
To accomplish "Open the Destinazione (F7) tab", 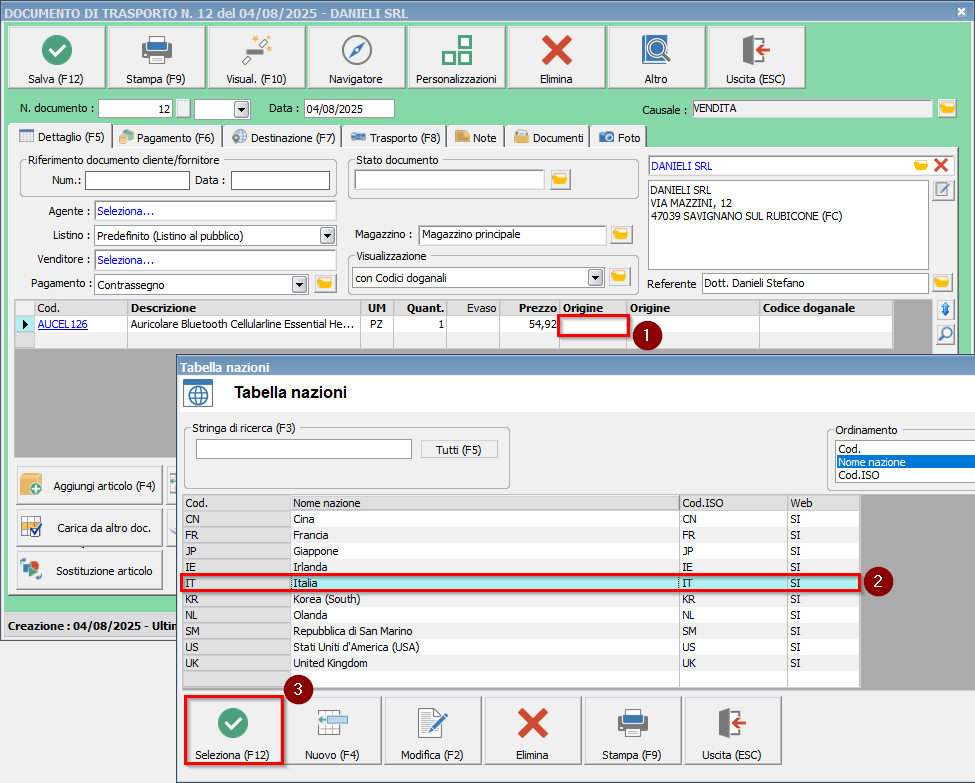I will (284, 138).
